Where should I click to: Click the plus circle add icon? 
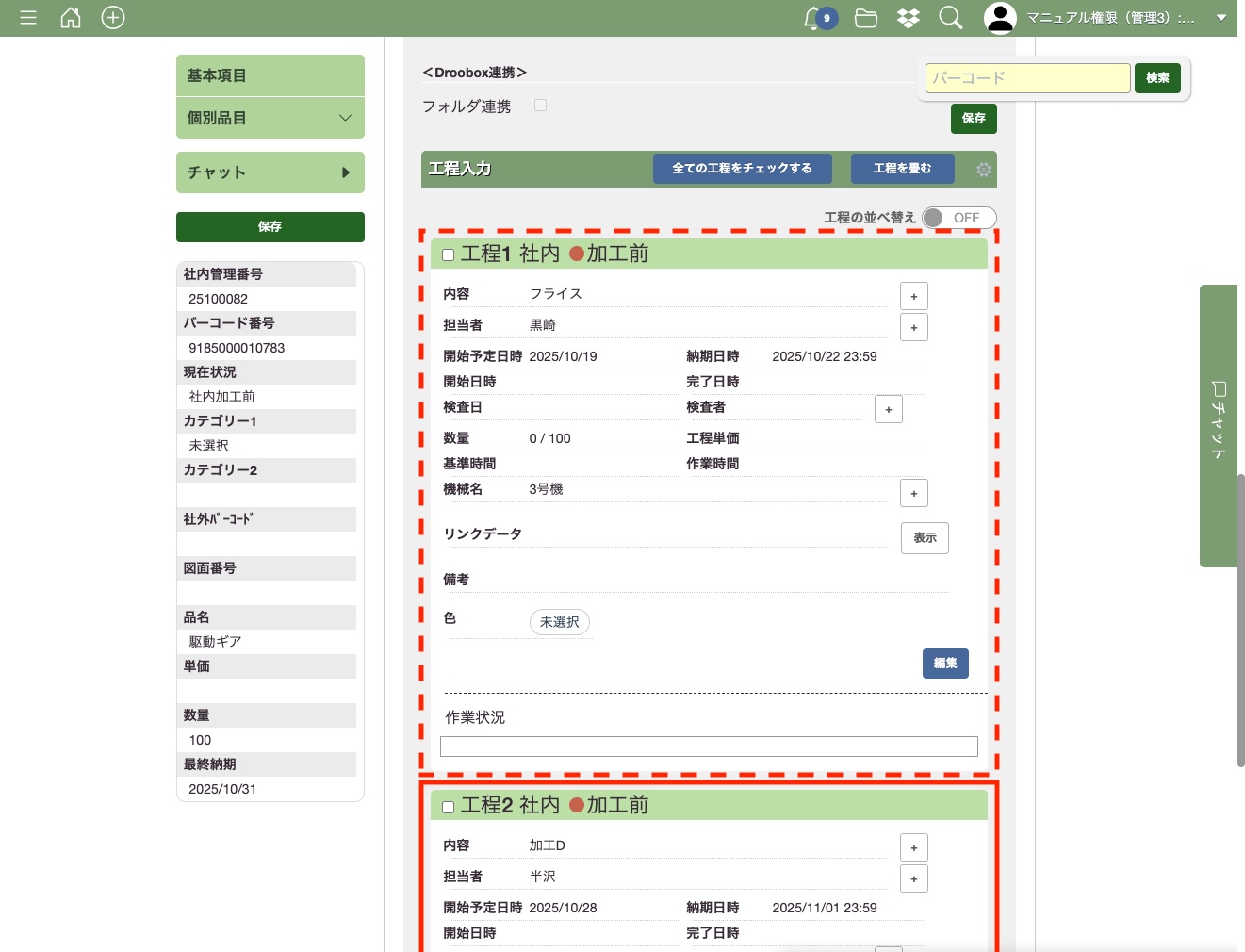(113, 18)
